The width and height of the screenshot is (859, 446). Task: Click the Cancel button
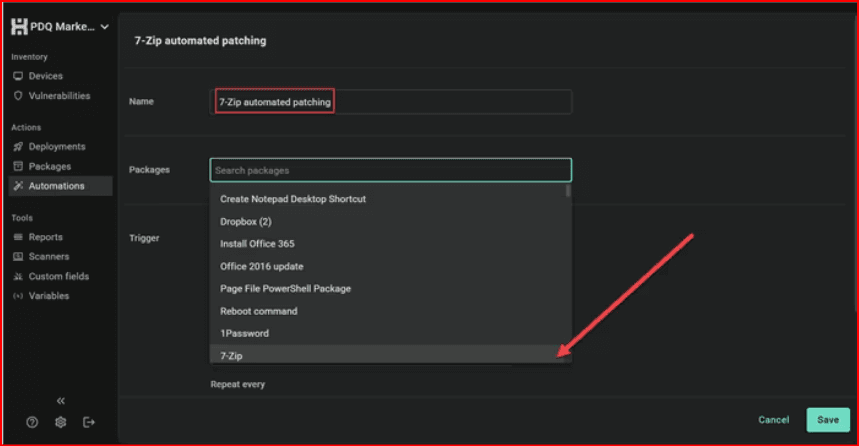coord(774,420)
